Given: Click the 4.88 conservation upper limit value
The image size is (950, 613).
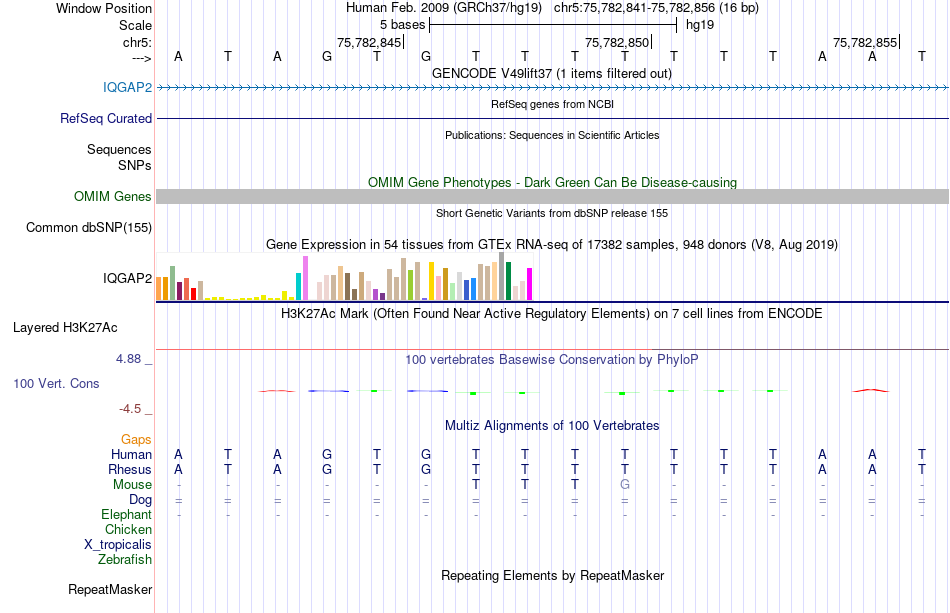Looking at the screenshot, I should click(128, 359).
